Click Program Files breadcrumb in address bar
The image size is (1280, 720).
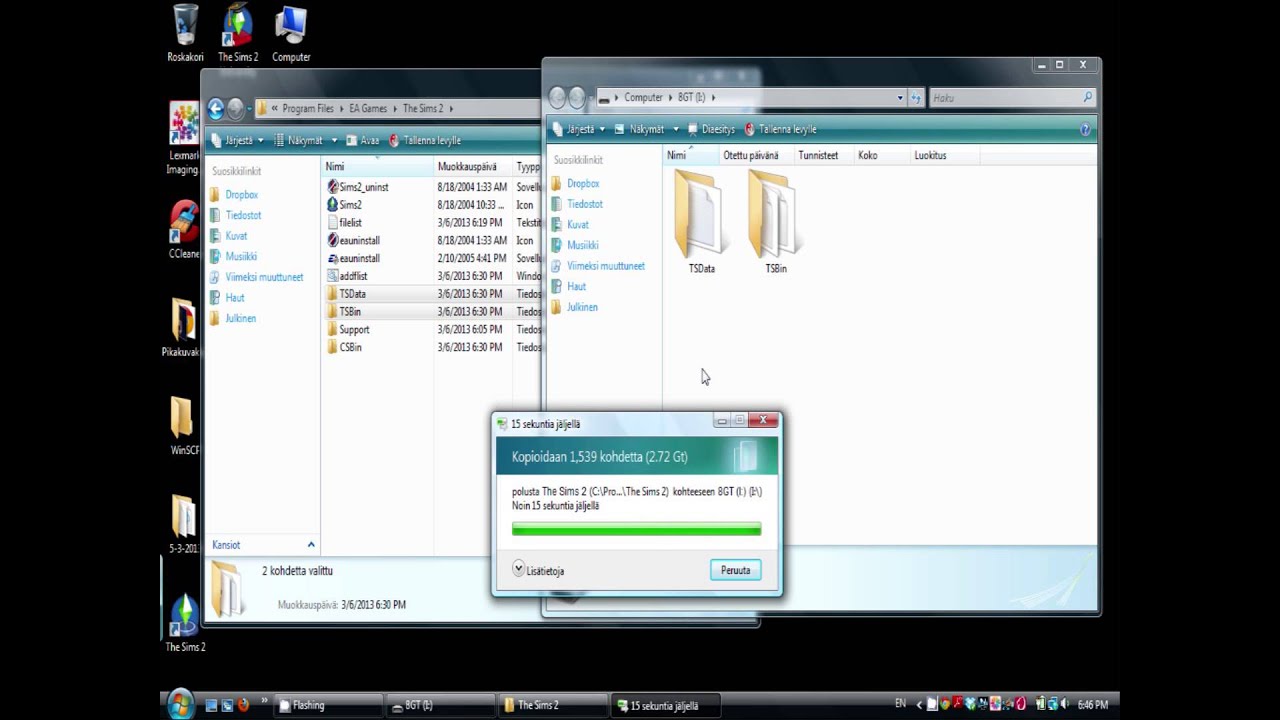pyautogui.click(x=308, y=108)
